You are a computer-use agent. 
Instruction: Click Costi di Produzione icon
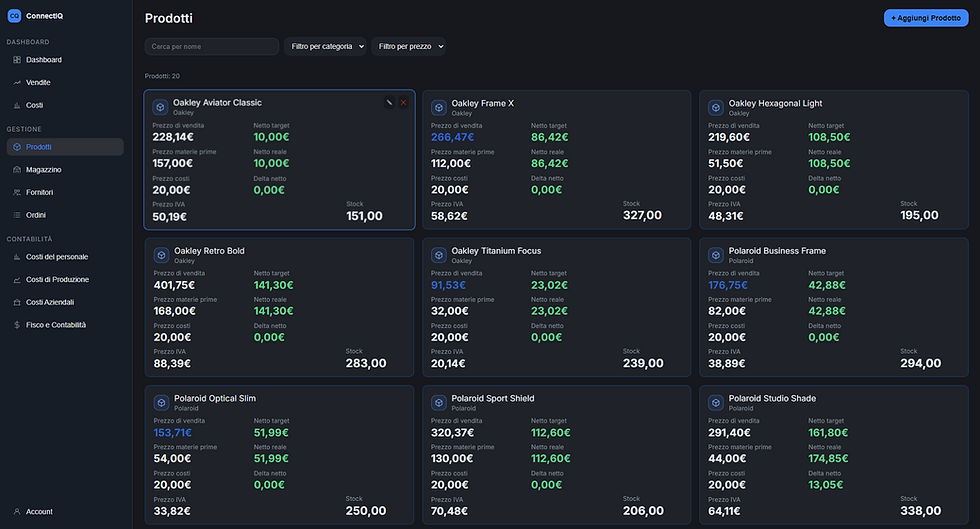click(17, 280)
